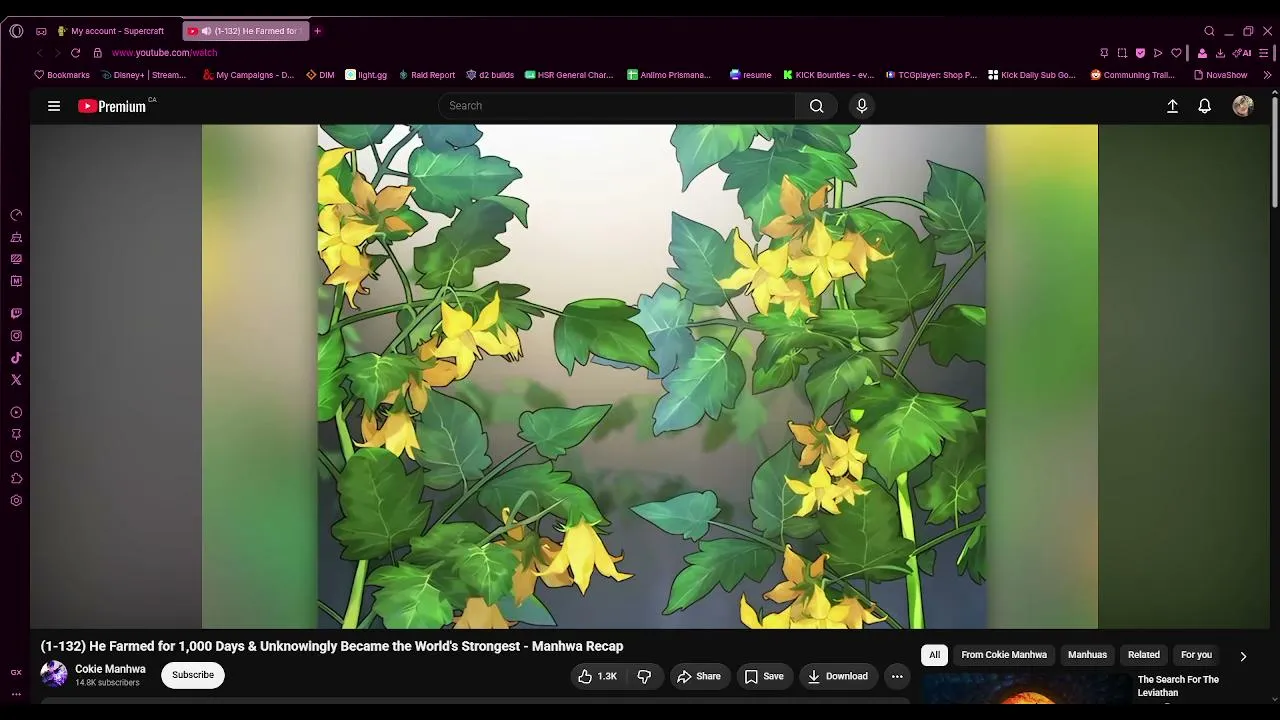Image resolution: width=1280 pixels, height=720 pixels.
Task: Open the Opera downloads icon
Action: pyautogui.click(x=1220, y=53)
